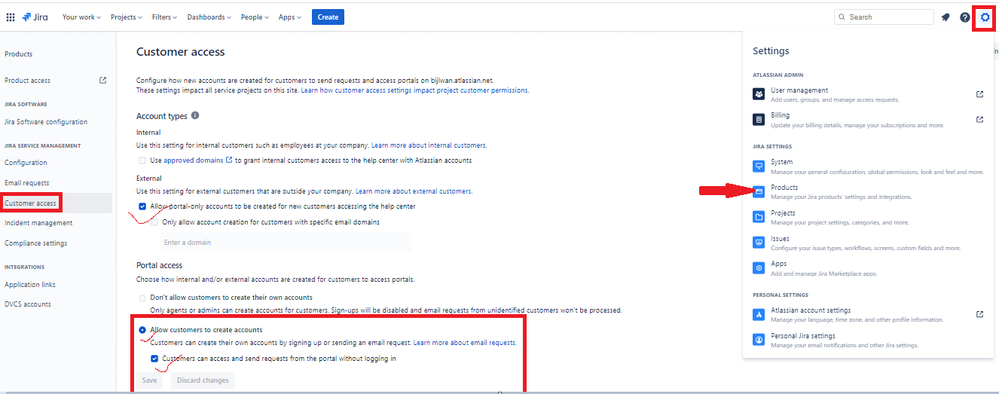Click the external link icon for Atlassian account settings
The image size is (999, 394).
pos(980,314)
